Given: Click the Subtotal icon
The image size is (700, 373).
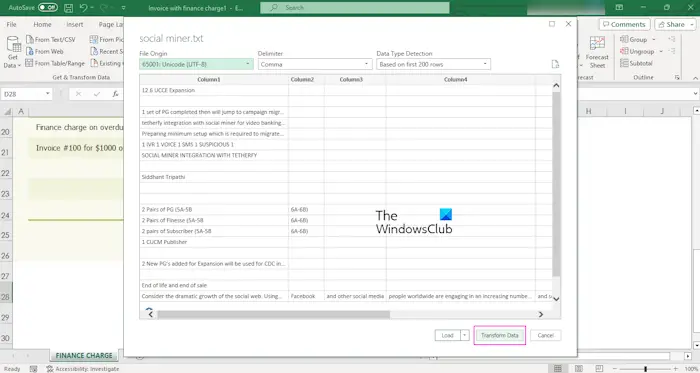Looking at the screenshot, I should (624, 63).
